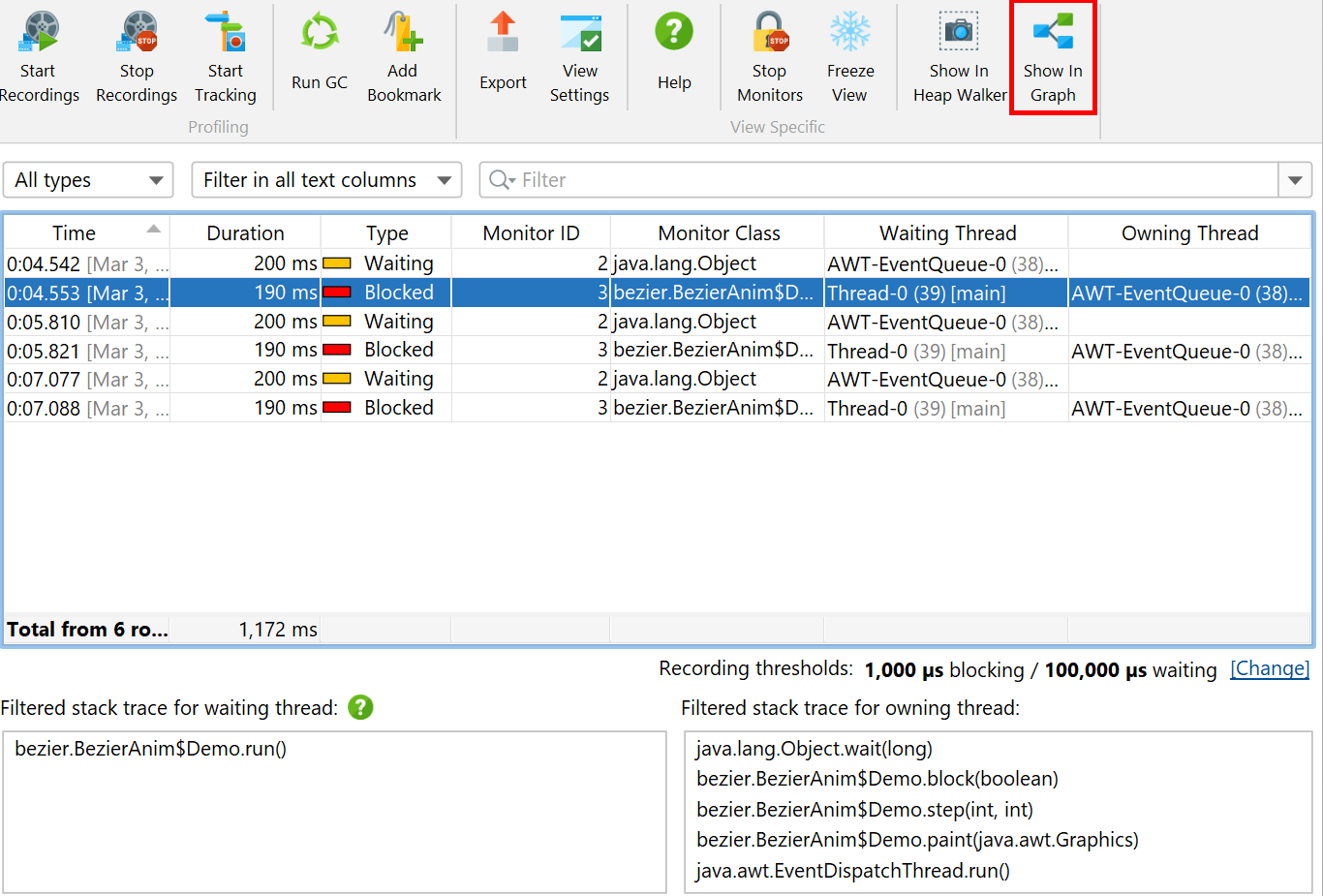
Task: Sort by Type column header
Action: [x=386, y=233]
